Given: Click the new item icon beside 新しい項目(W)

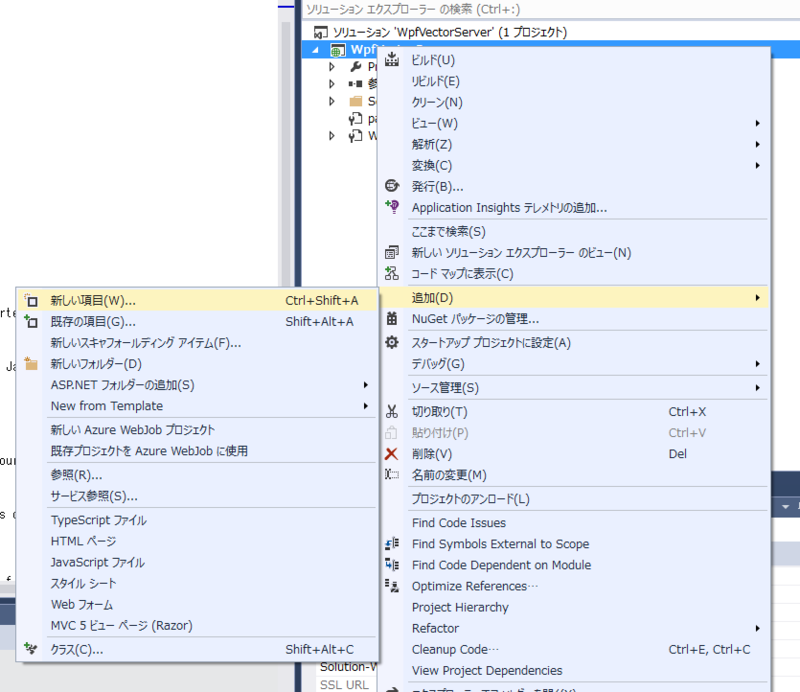Looking at the screenshot, I should pos(31,301).
